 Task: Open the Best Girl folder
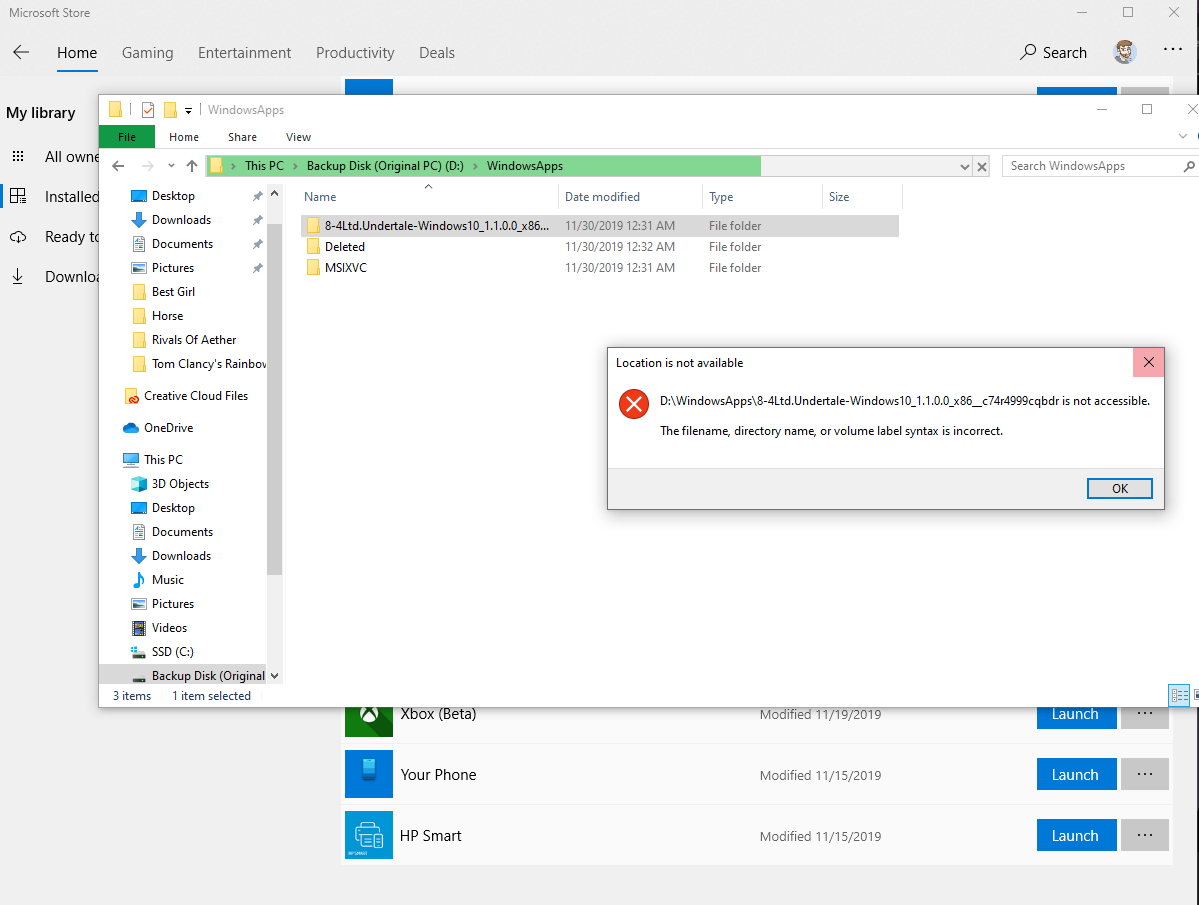[x=174, y=292]
